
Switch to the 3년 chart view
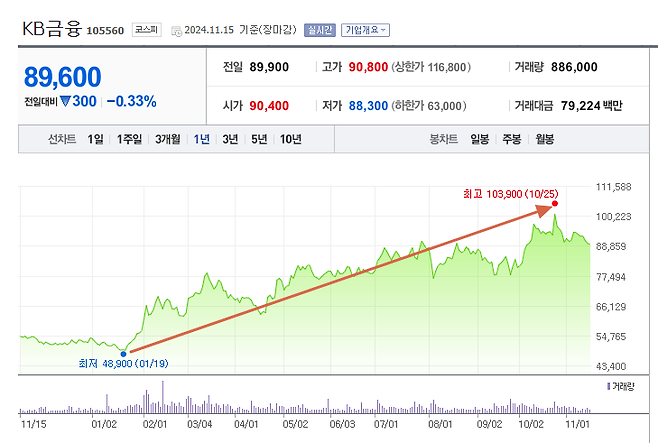click(230, 139)
